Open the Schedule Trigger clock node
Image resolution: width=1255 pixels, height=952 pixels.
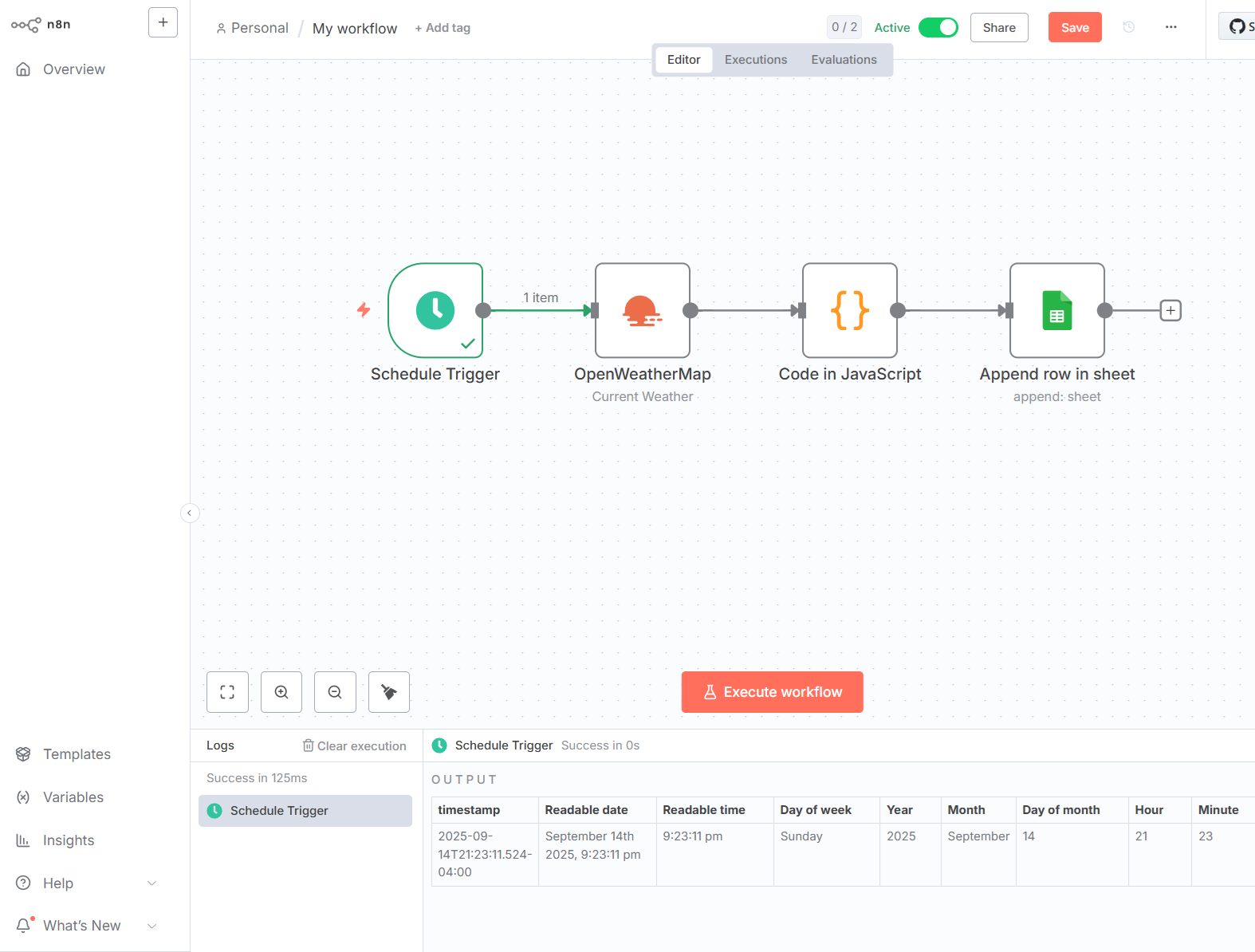tap(435, 310)
